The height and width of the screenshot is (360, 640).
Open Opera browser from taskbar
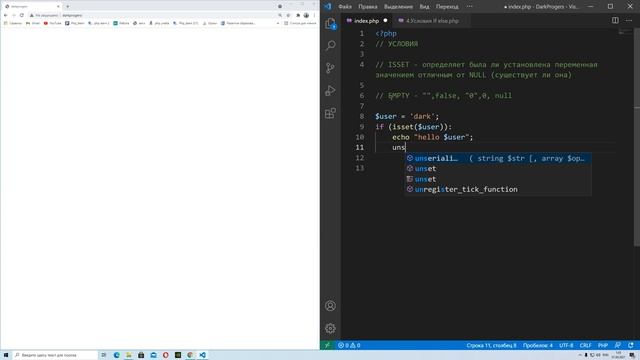tap(165, 355)
